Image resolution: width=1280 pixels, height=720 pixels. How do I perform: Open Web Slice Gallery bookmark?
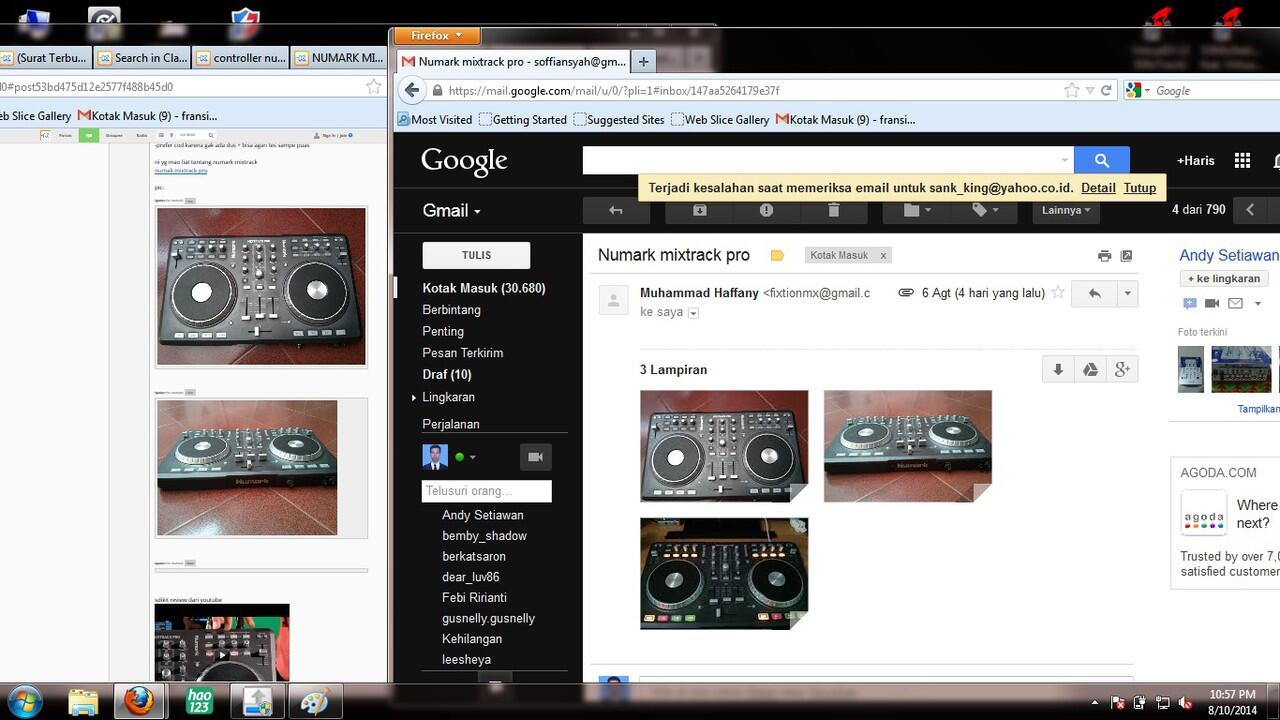(719, 119)
